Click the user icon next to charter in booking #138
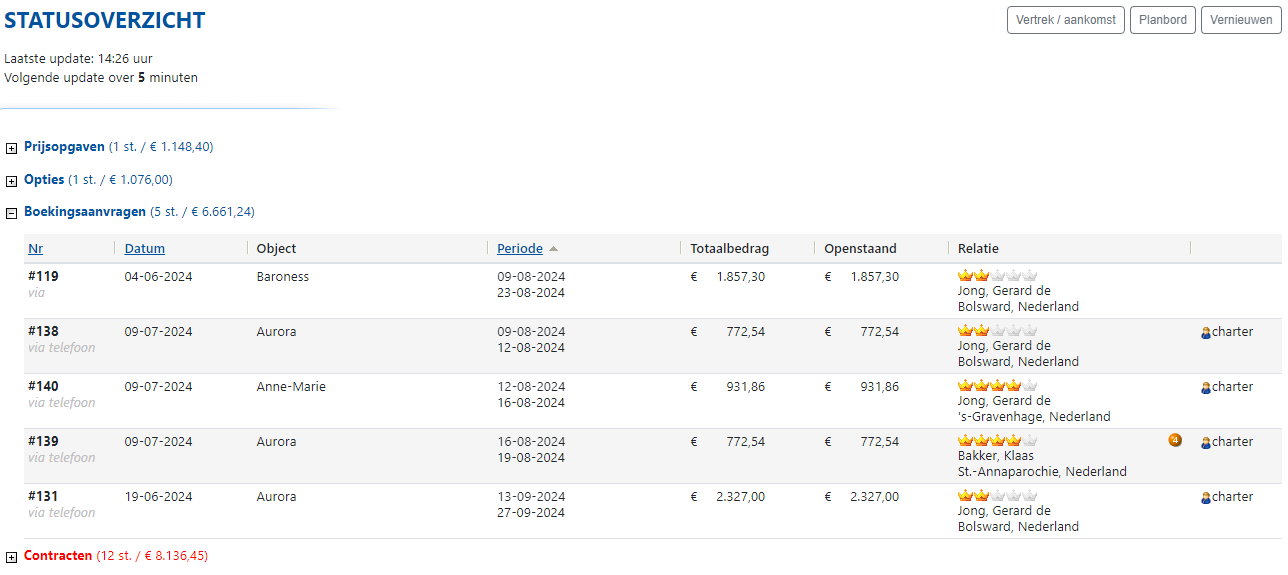Screen dimensions: 1288x575 [1206, 333]
